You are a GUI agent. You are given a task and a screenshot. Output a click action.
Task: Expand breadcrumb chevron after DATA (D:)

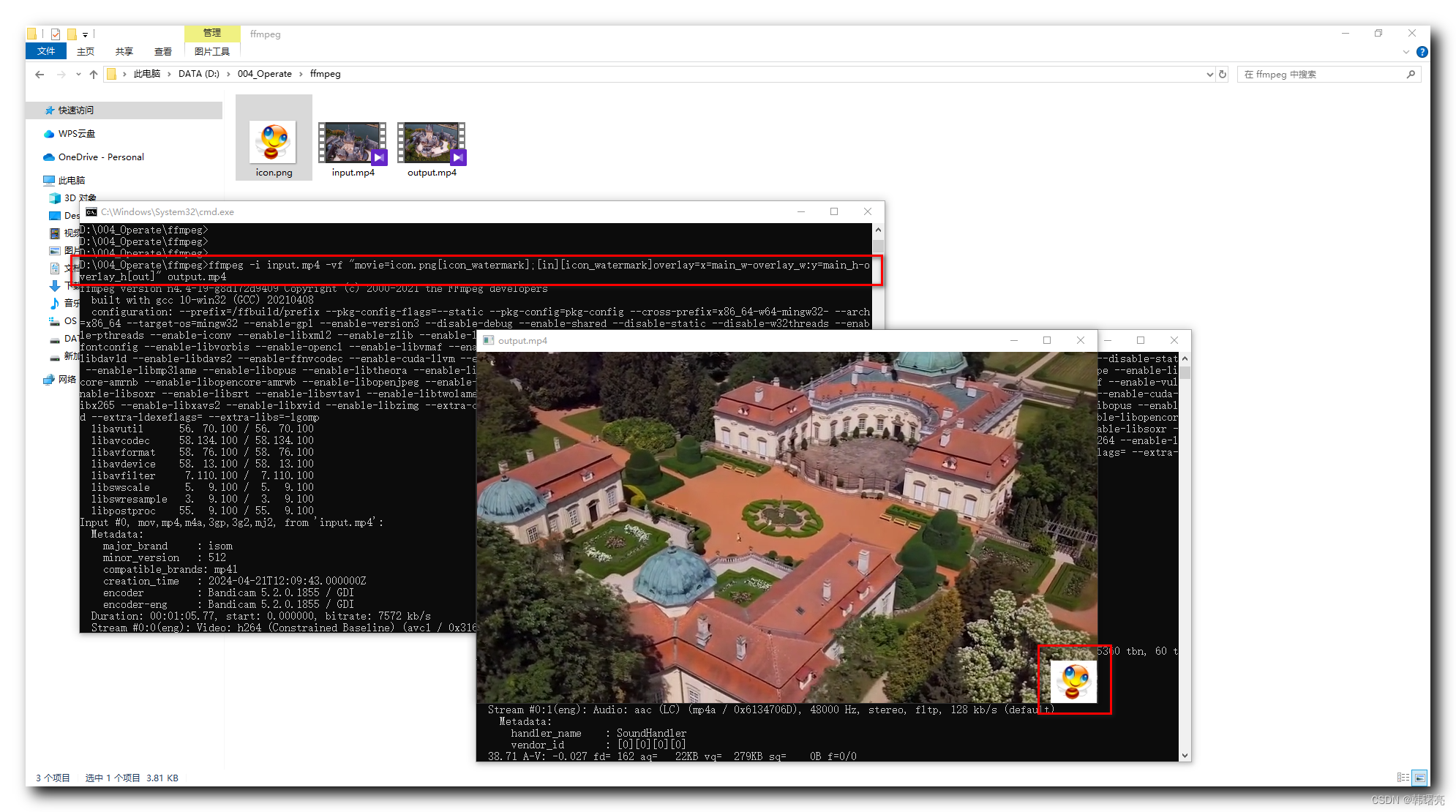tap(228, 74)
